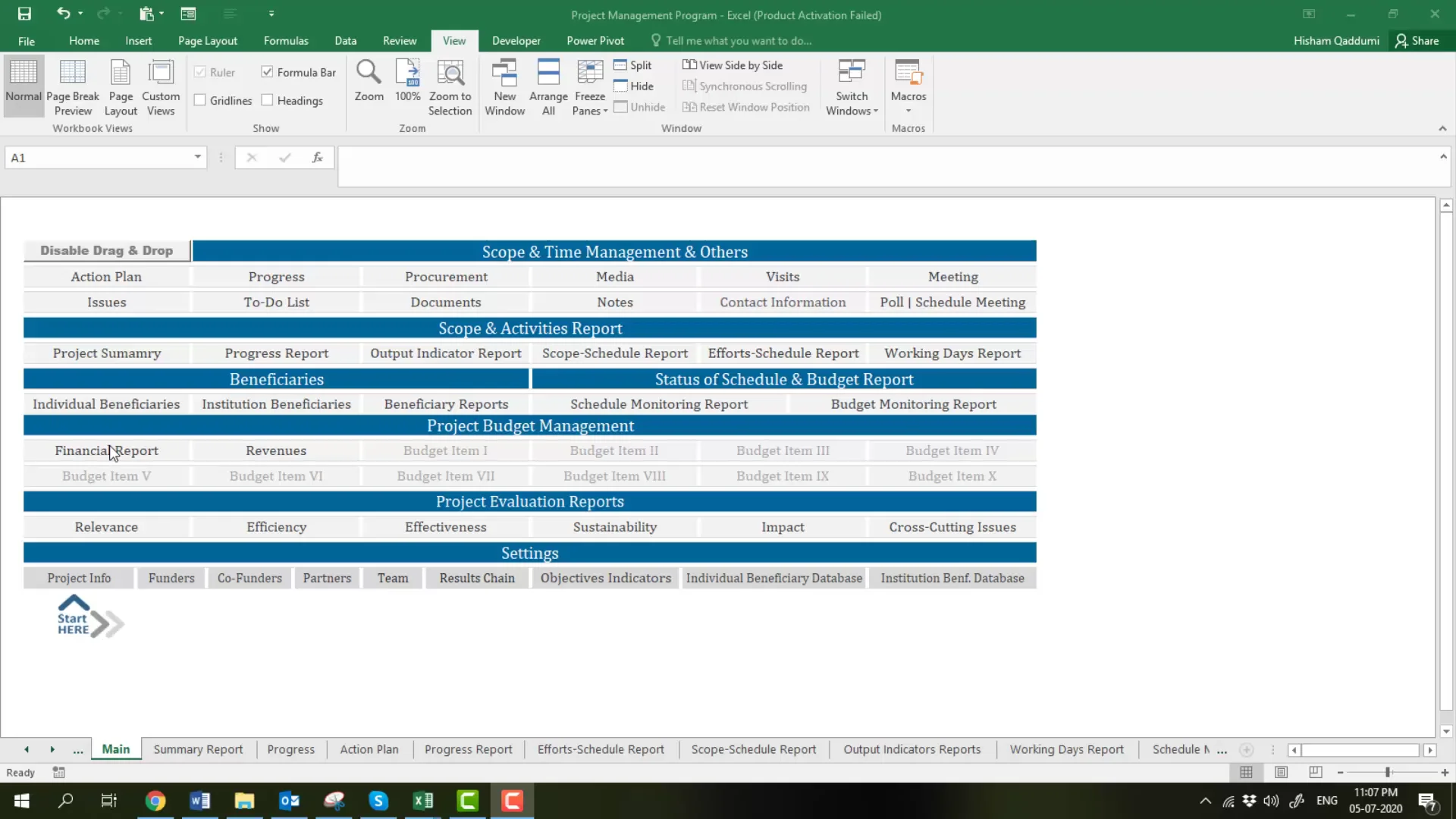Switch to Efforts-Schedule Report sheet tab

[x=601, y=749]
